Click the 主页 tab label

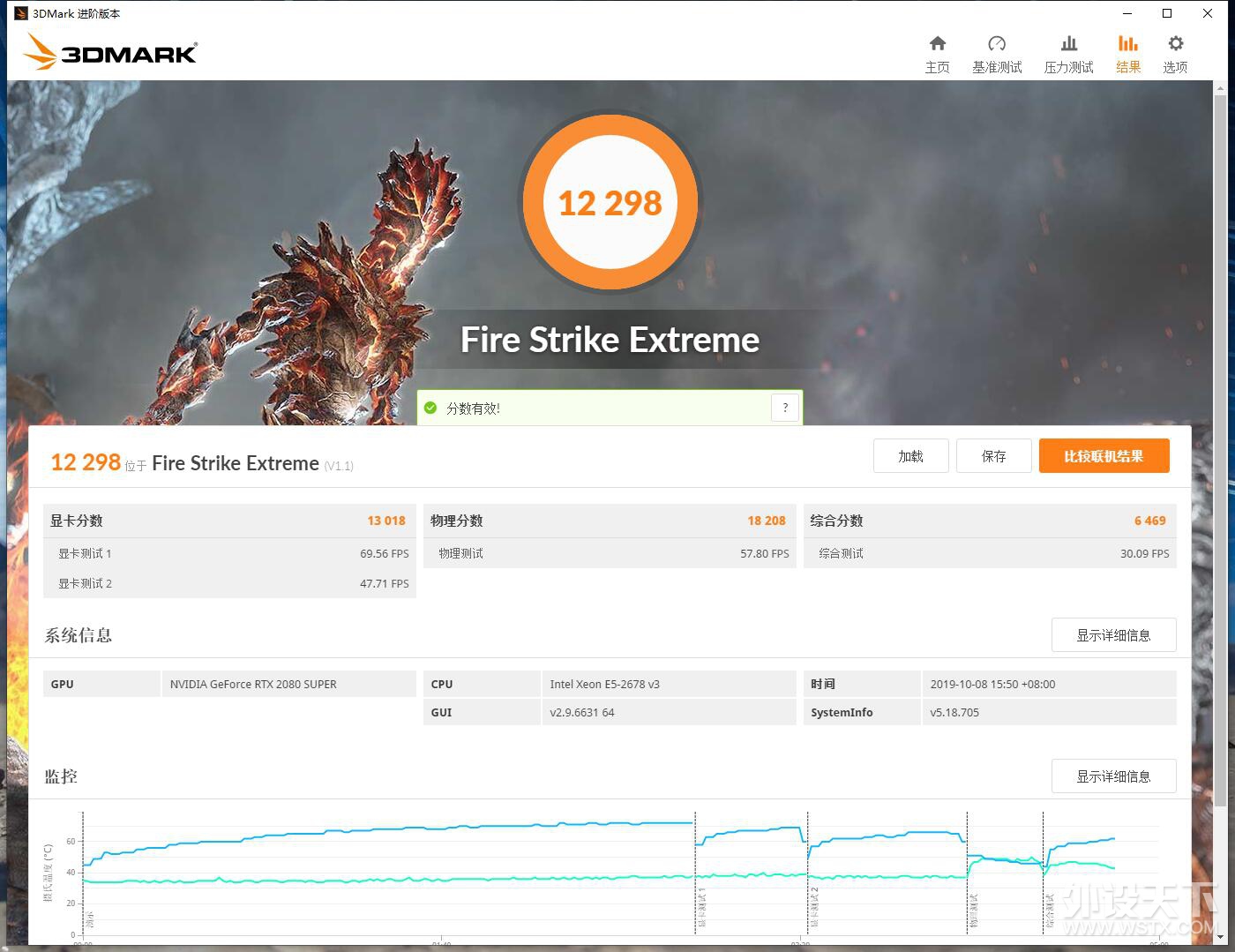(x=938, y=67)
